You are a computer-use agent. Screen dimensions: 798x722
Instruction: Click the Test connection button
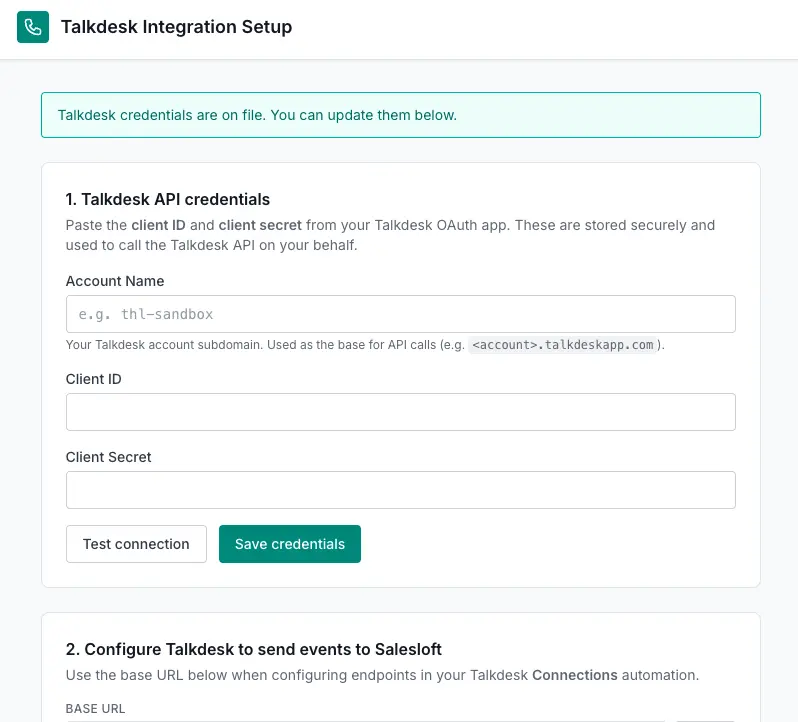pyautogui.click(x=136, y=544)
